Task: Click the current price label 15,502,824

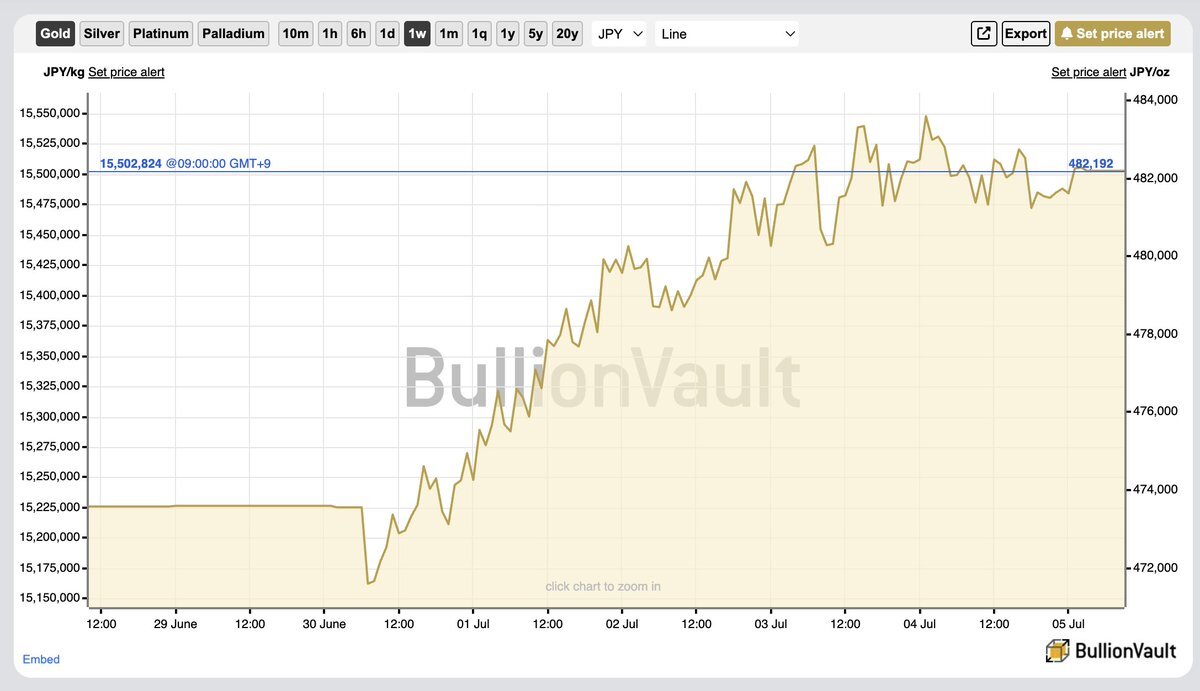Action: click(x=130, y=163)
